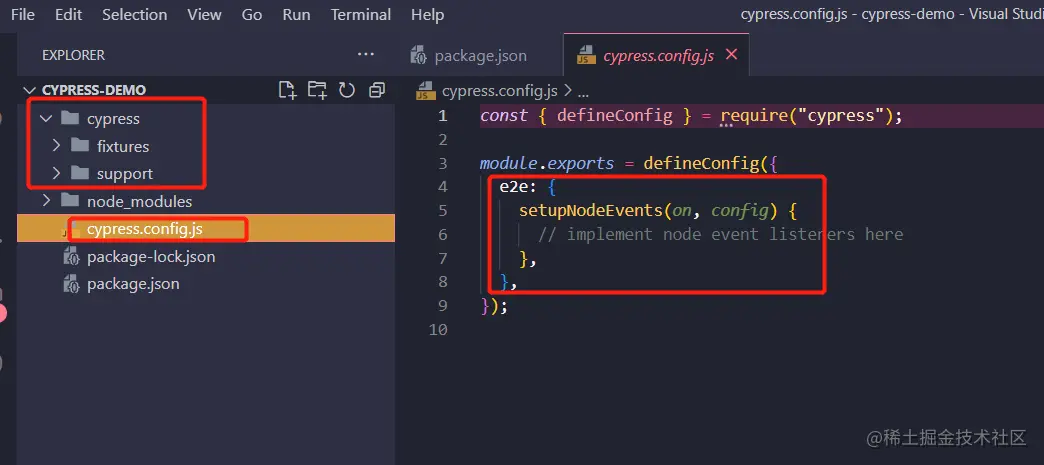Open cypress.config.js in the Explorer tree

(x=206, y=229)
